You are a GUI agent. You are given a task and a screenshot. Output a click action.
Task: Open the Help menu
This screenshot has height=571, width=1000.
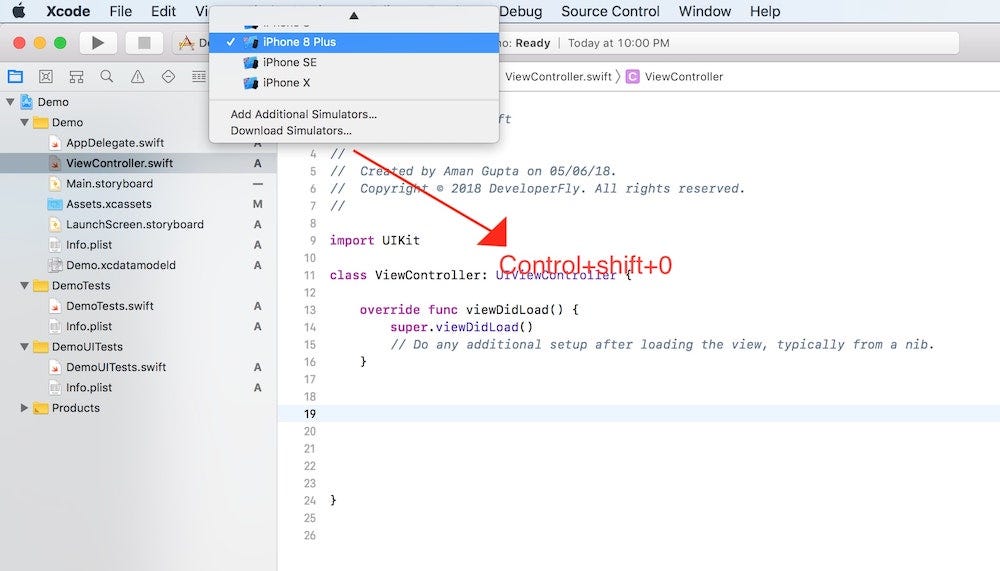click(765, 11)
